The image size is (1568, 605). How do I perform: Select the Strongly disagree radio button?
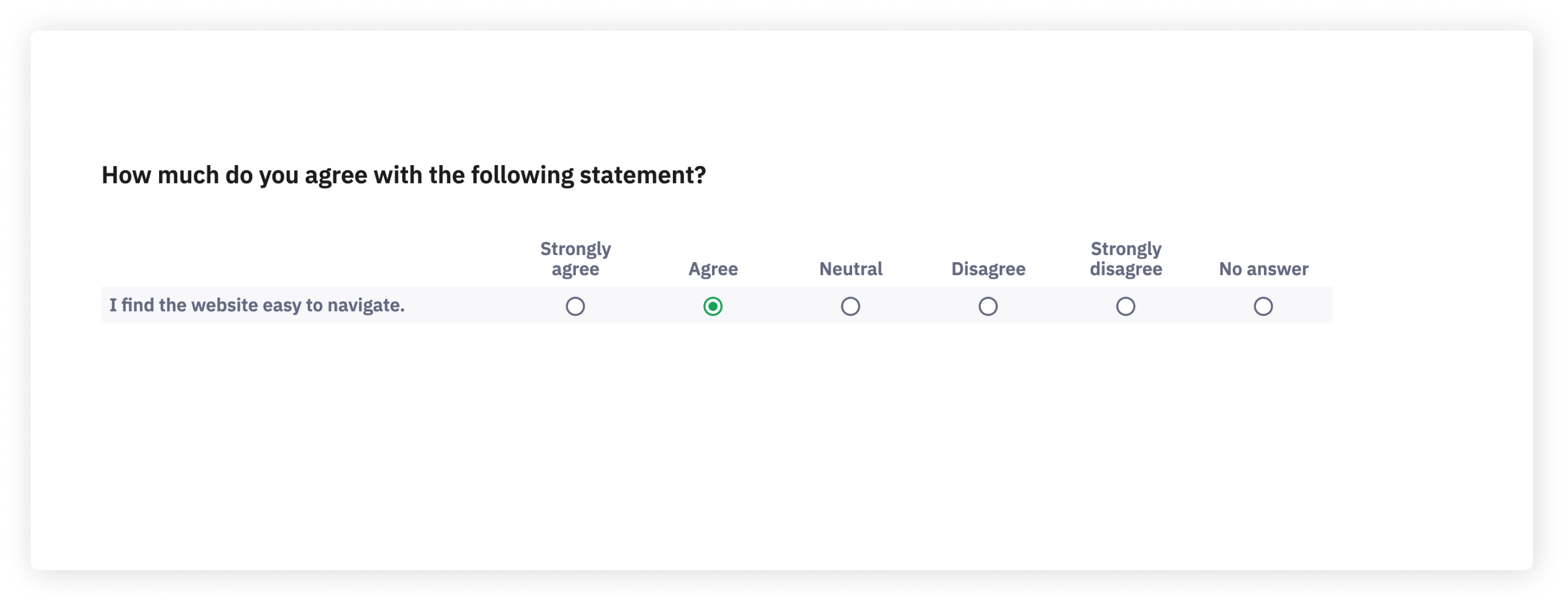tap(1126, 306)
